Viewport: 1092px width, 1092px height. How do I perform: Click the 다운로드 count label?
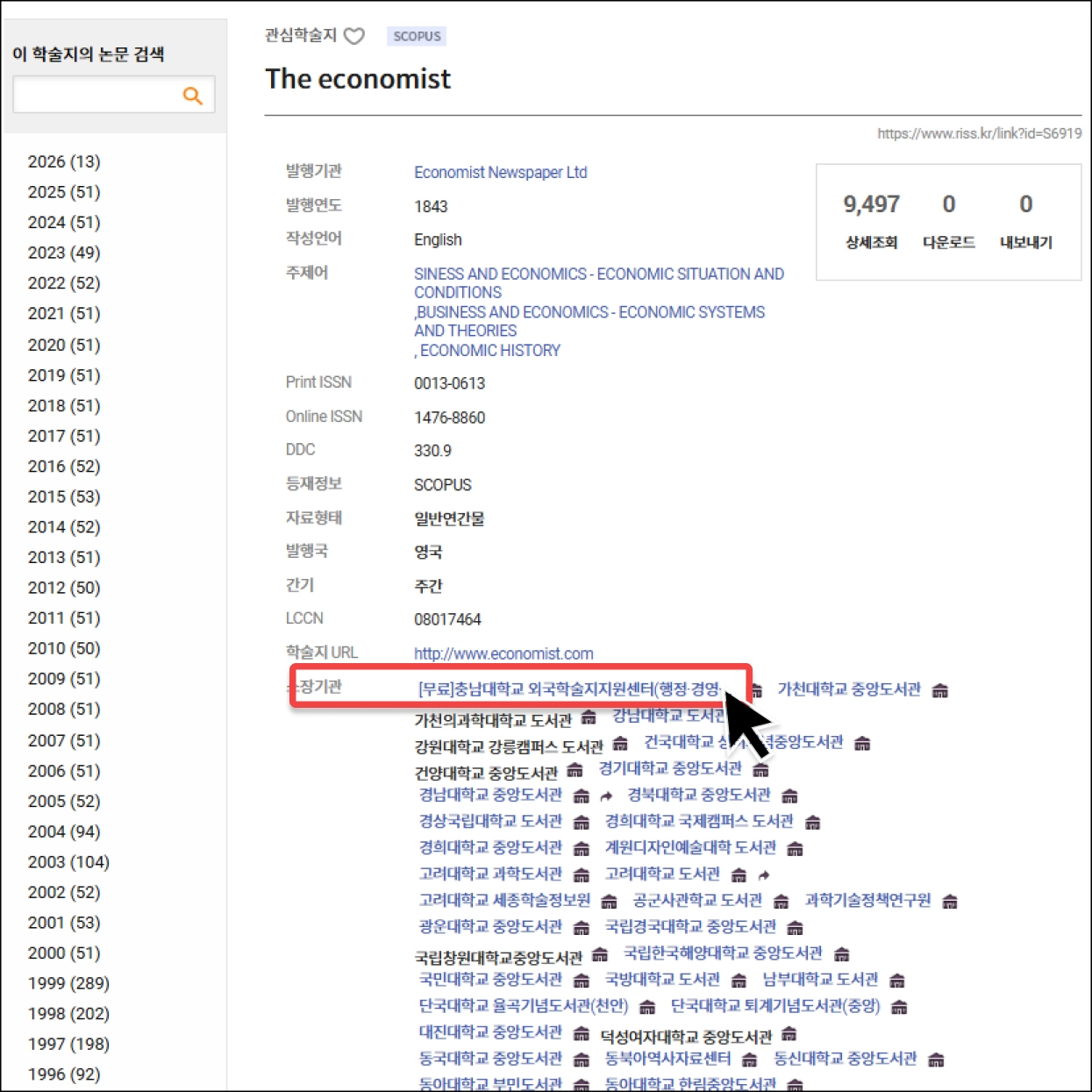click(x=949, y=242)
